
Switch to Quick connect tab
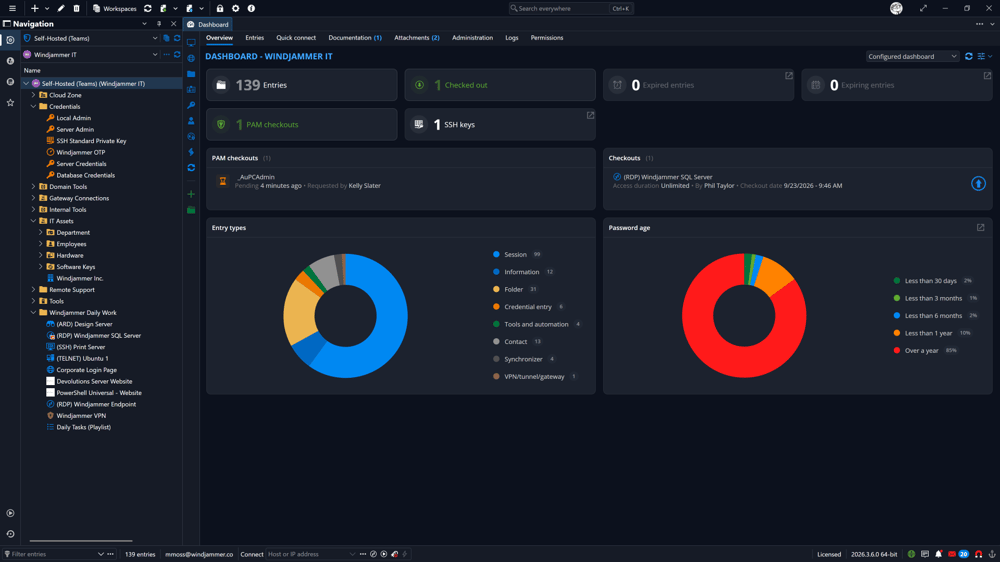296,38
